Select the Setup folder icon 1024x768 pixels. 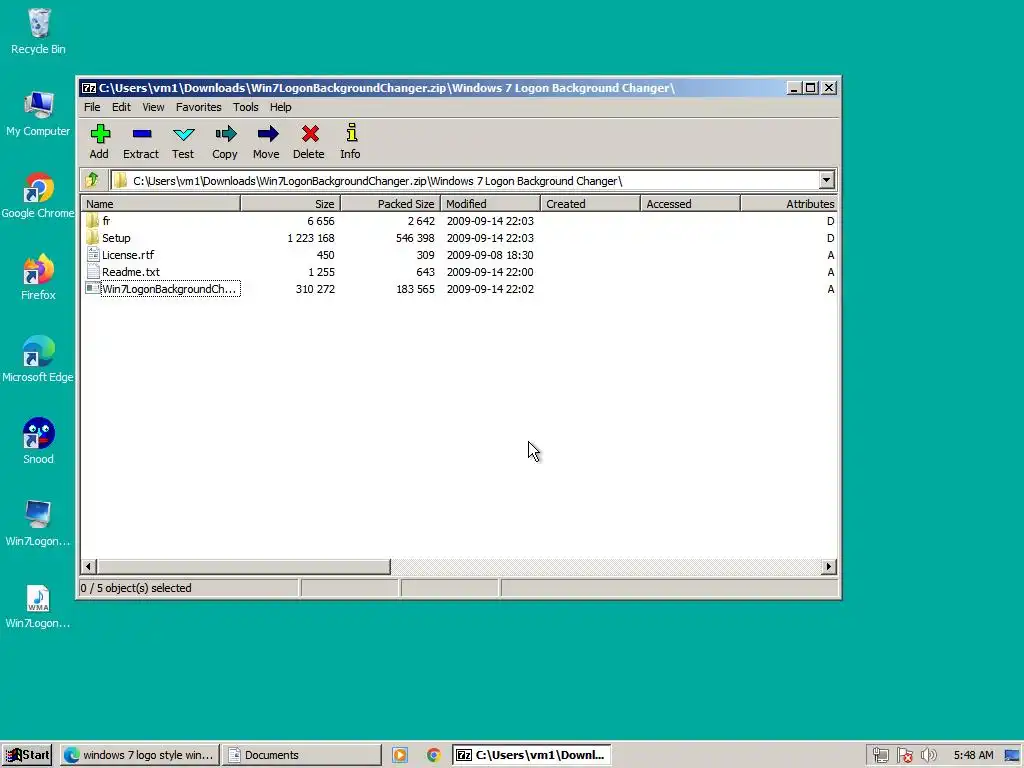pyautogui.click(x=93, y=238)
